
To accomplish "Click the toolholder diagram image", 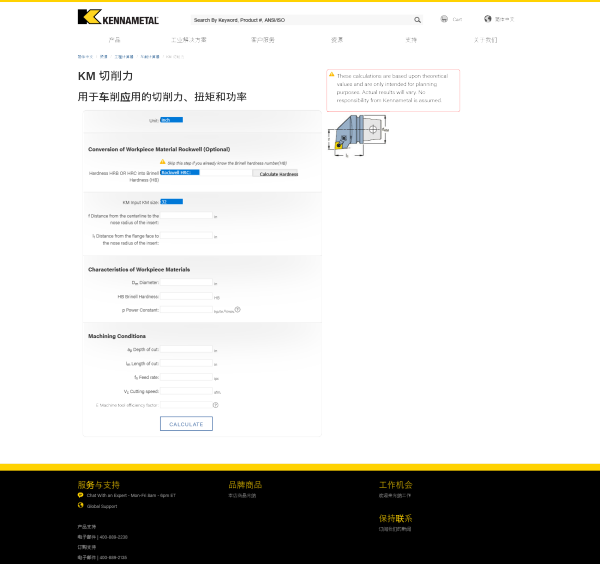I will click(358, 136).
